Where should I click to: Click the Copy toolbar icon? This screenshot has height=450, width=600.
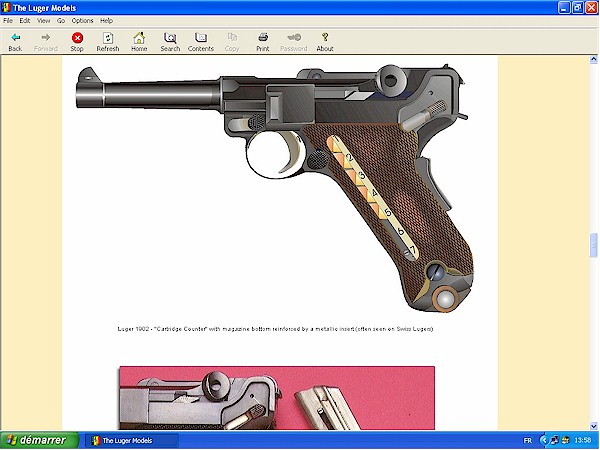pos(232,42)
